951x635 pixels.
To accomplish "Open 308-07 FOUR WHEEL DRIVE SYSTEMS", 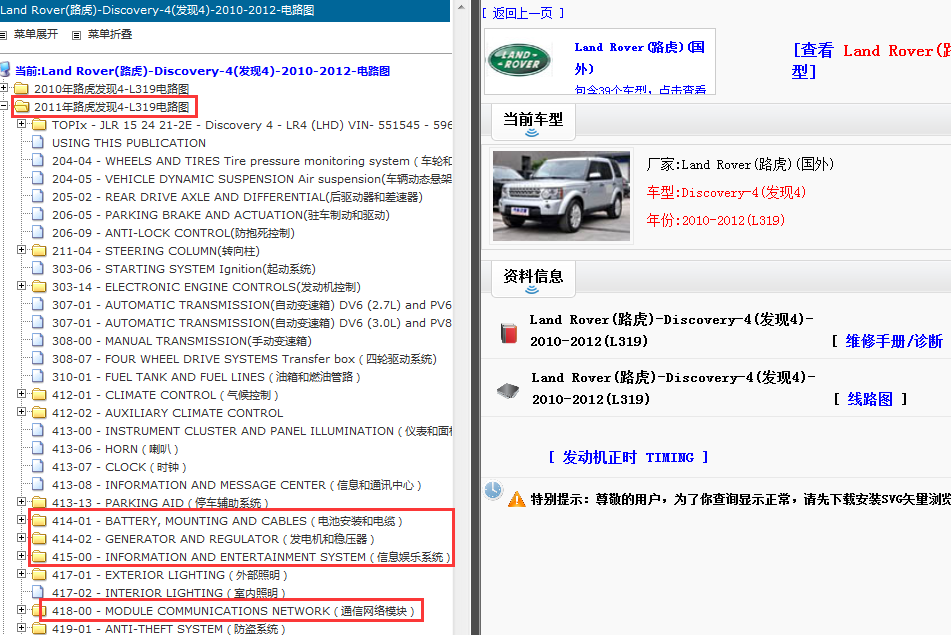I will click(244, 359).
